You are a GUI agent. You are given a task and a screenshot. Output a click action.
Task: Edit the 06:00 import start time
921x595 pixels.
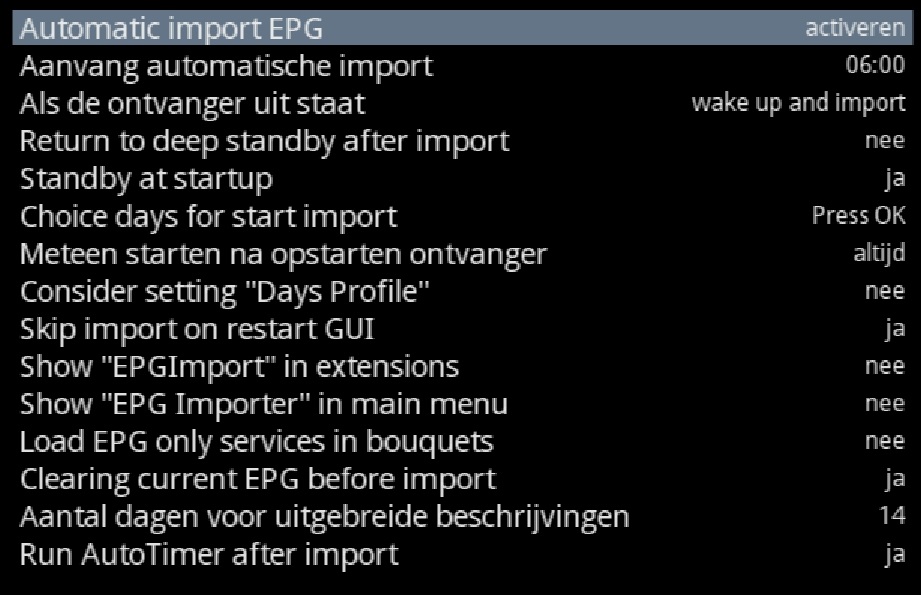pos(875,66)
